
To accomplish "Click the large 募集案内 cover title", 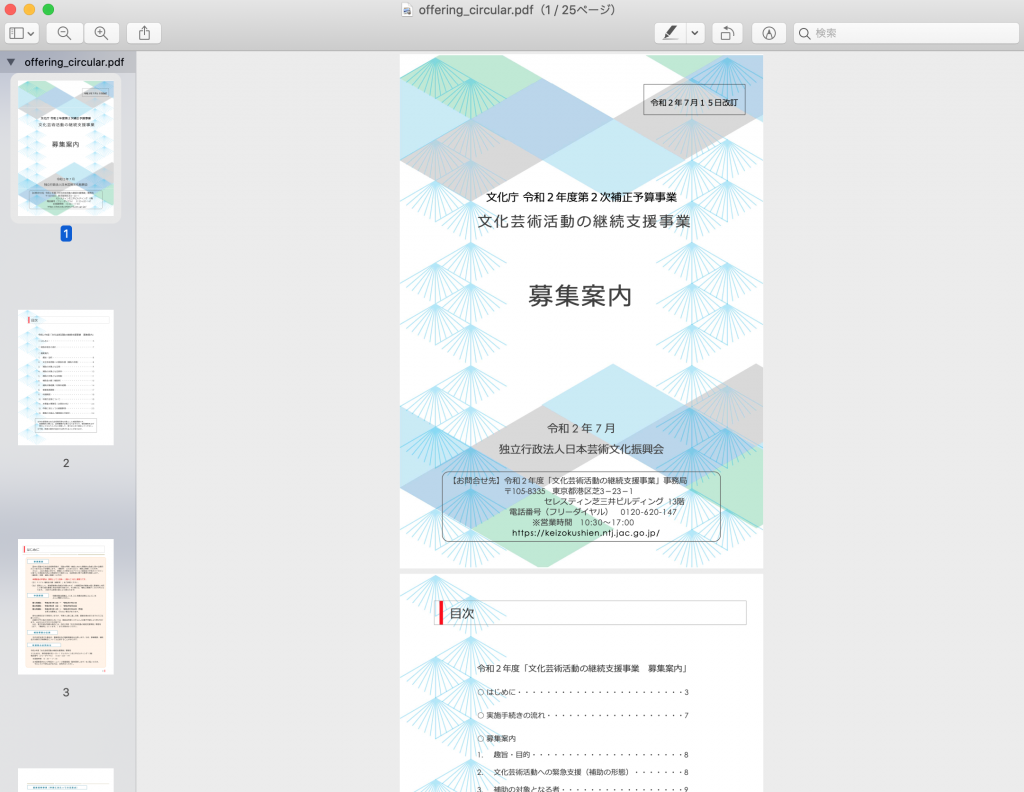I will pyautogui.click(x=580, y=296).
